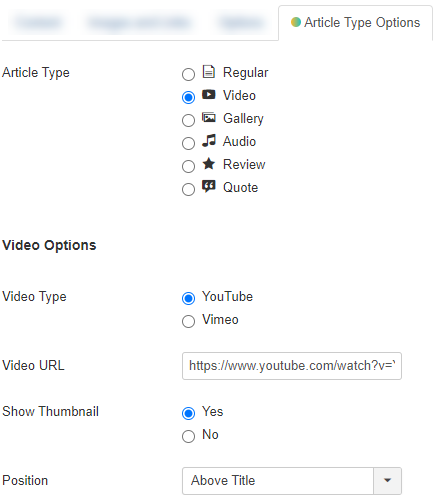Select the Video article type radio button
433x495 pixels.
click(188, 97)
